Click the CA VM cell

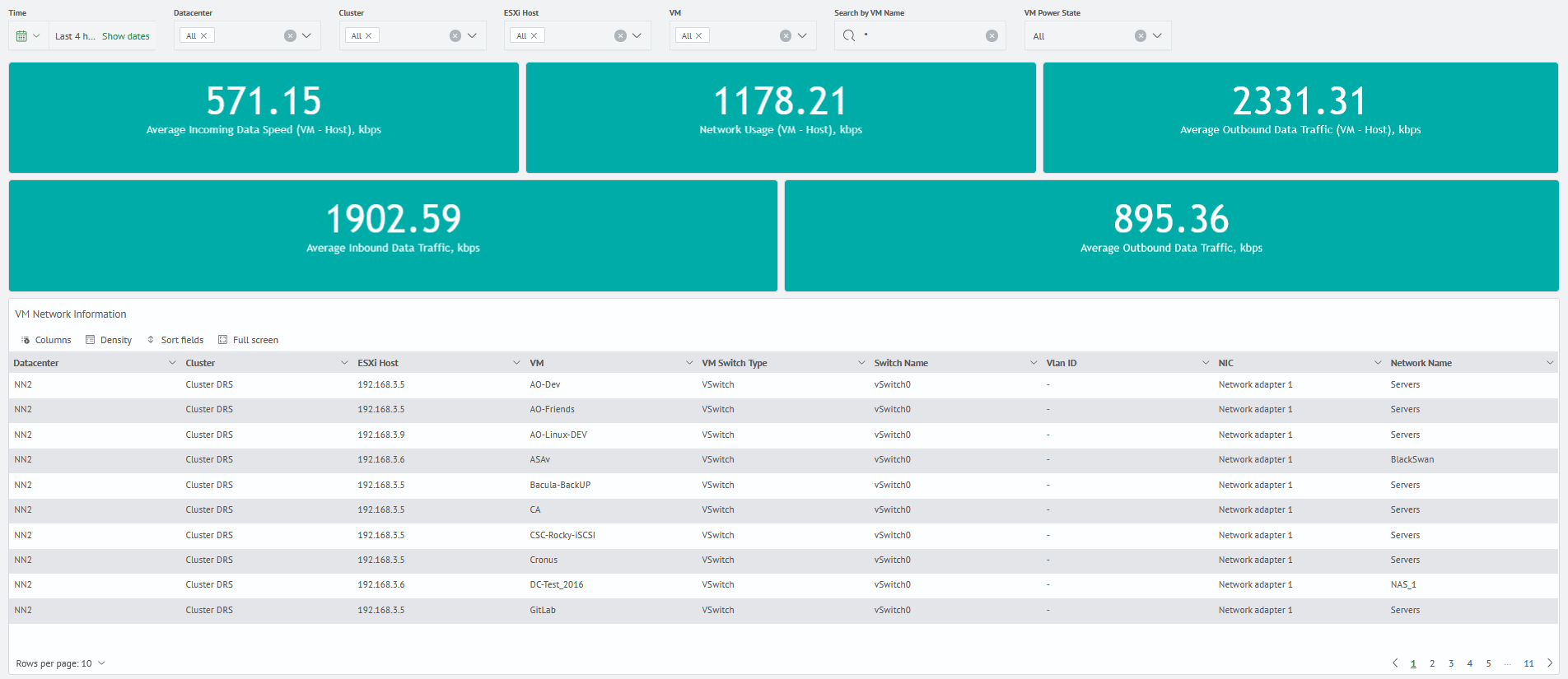611,509
